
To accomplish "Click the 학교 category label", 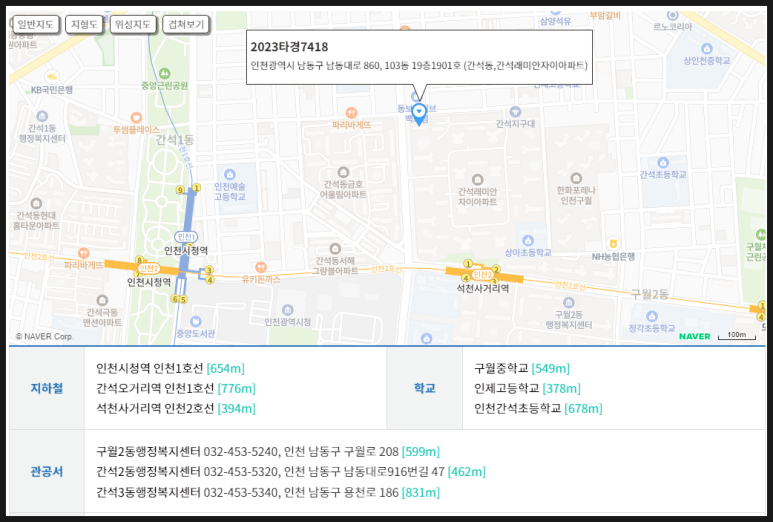I will [424, 388].
